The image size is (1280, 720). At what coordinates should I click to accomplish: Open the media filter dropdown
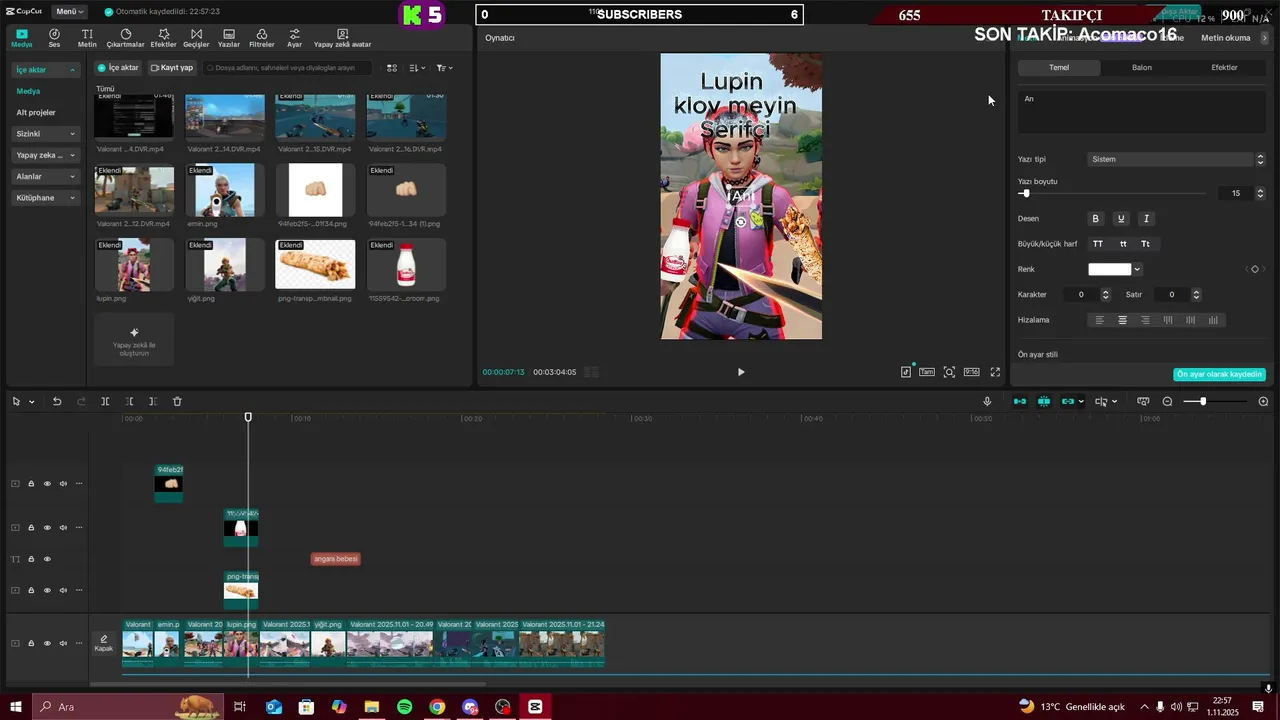pyautogui.click(x=444, y=68)
